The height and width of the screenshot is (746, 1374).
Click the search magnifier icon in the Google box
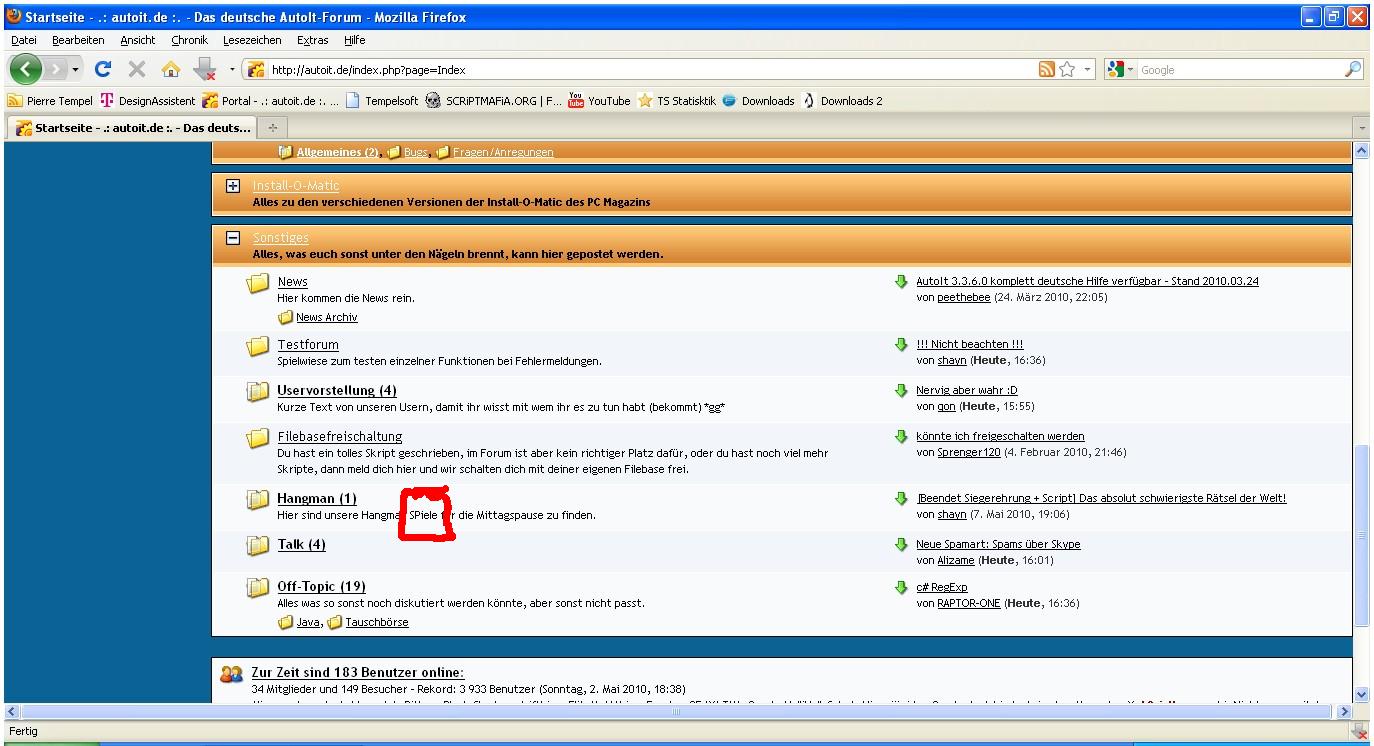pyautogui.click(x=1352, y=70)
